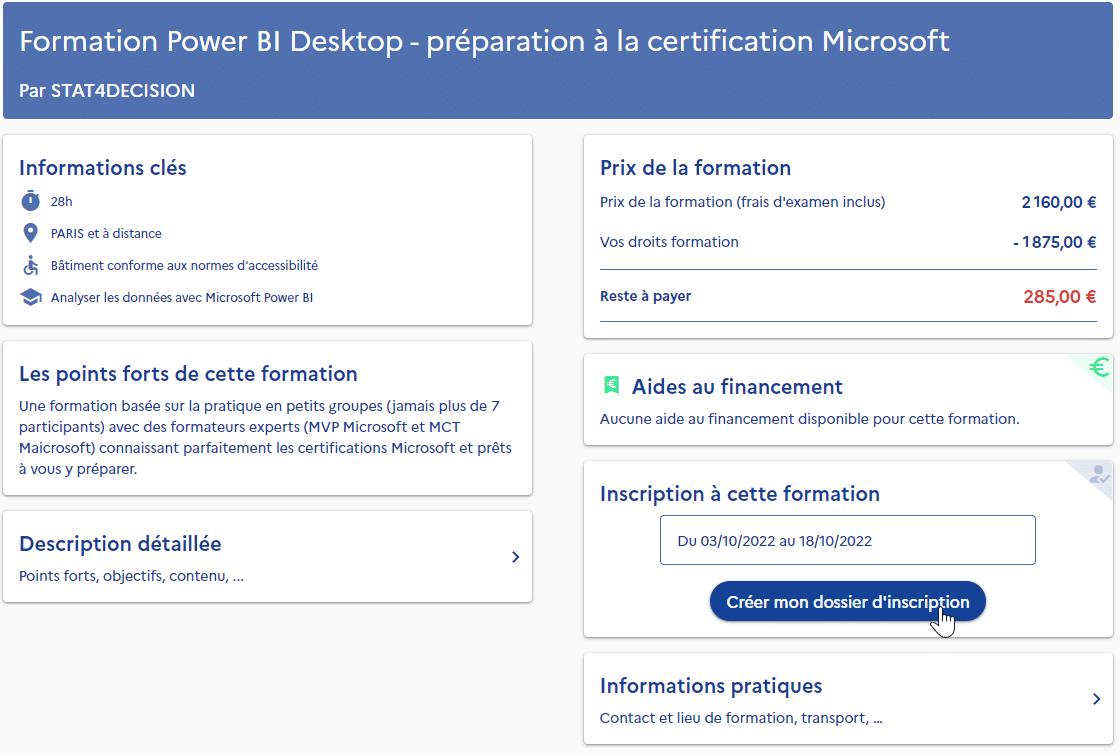
Task: Expand the Description détaillée chevron
Action: click(515, 557)
